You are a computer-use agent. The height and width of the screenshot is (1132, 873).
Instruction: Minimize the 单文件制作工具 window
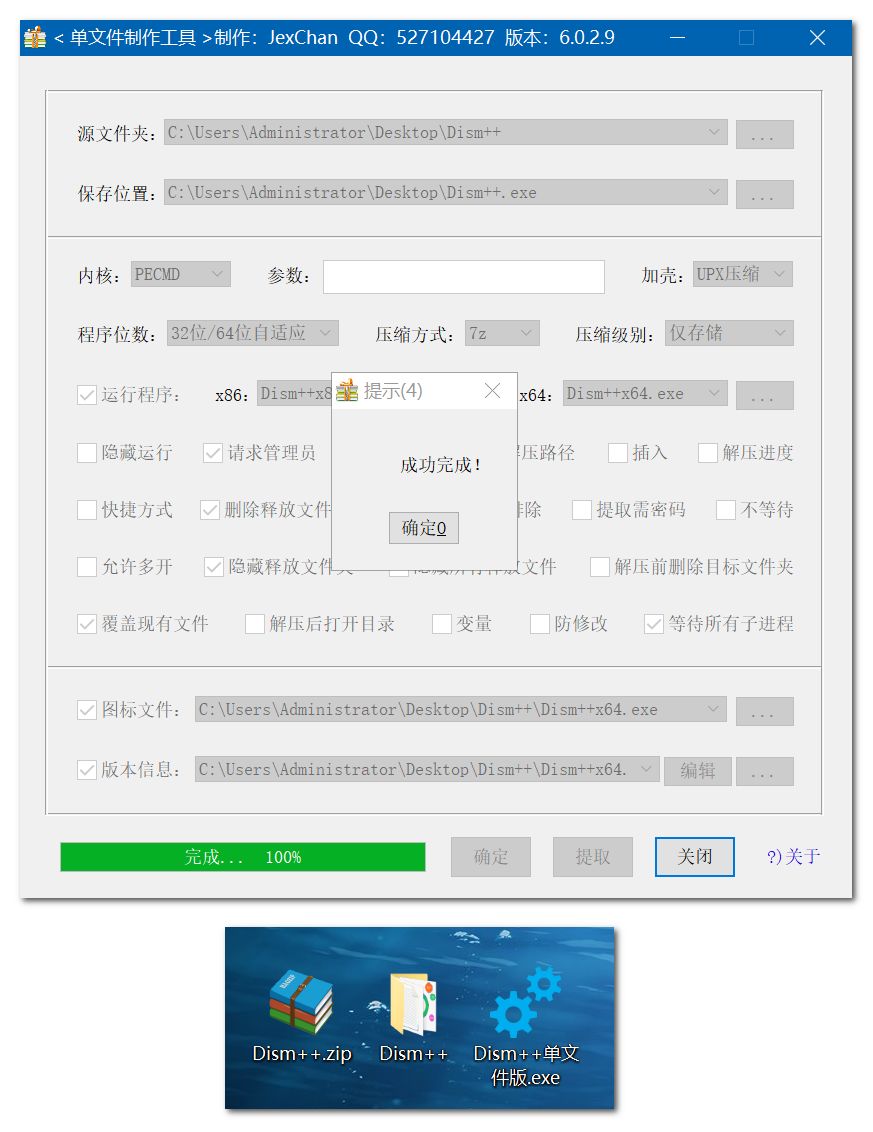pos(677,38)
